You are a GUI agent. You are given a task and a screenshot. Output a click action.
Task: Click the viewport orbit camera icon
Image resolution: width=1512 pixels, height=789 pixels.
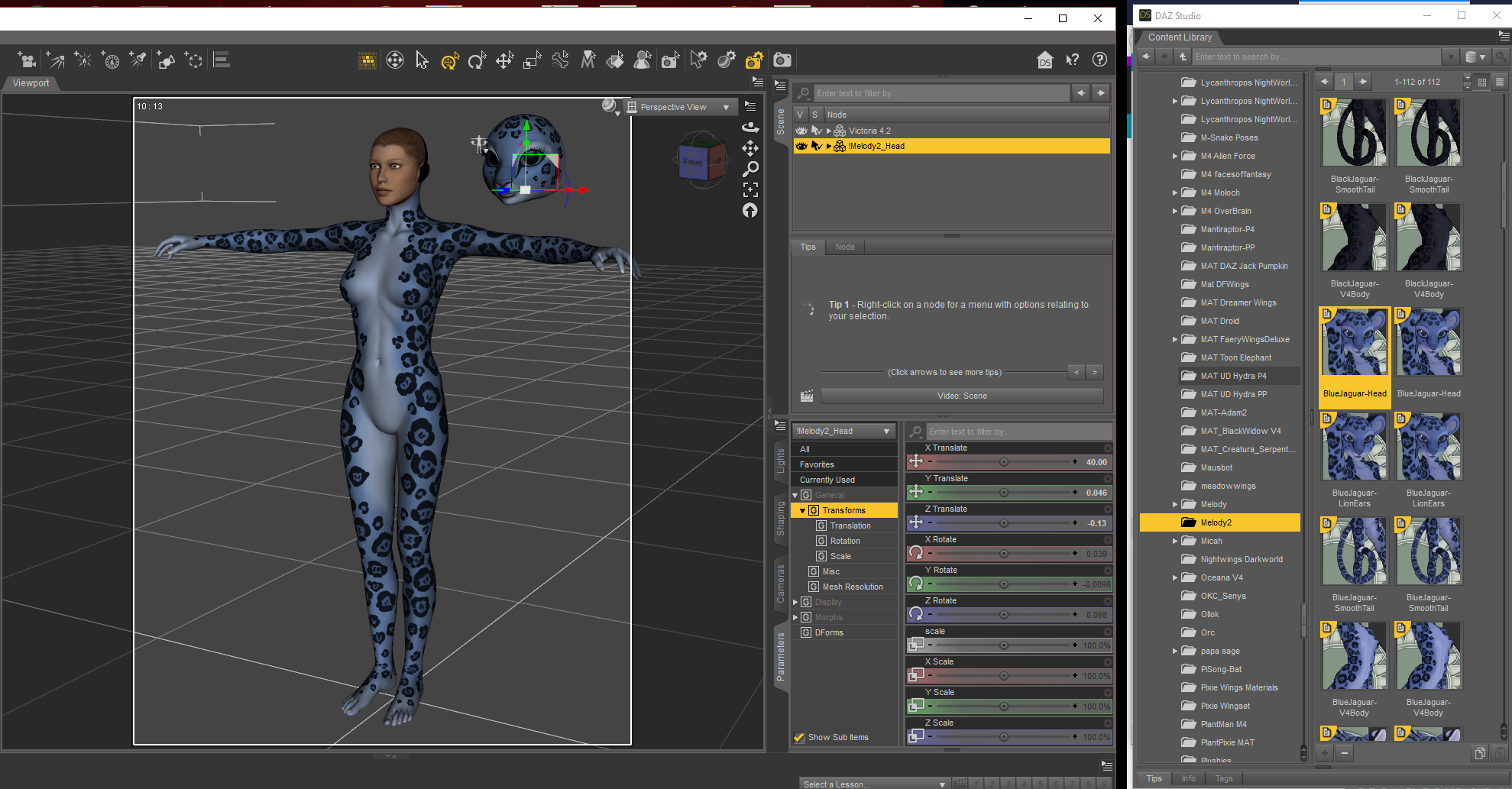(x=750, y=128)
